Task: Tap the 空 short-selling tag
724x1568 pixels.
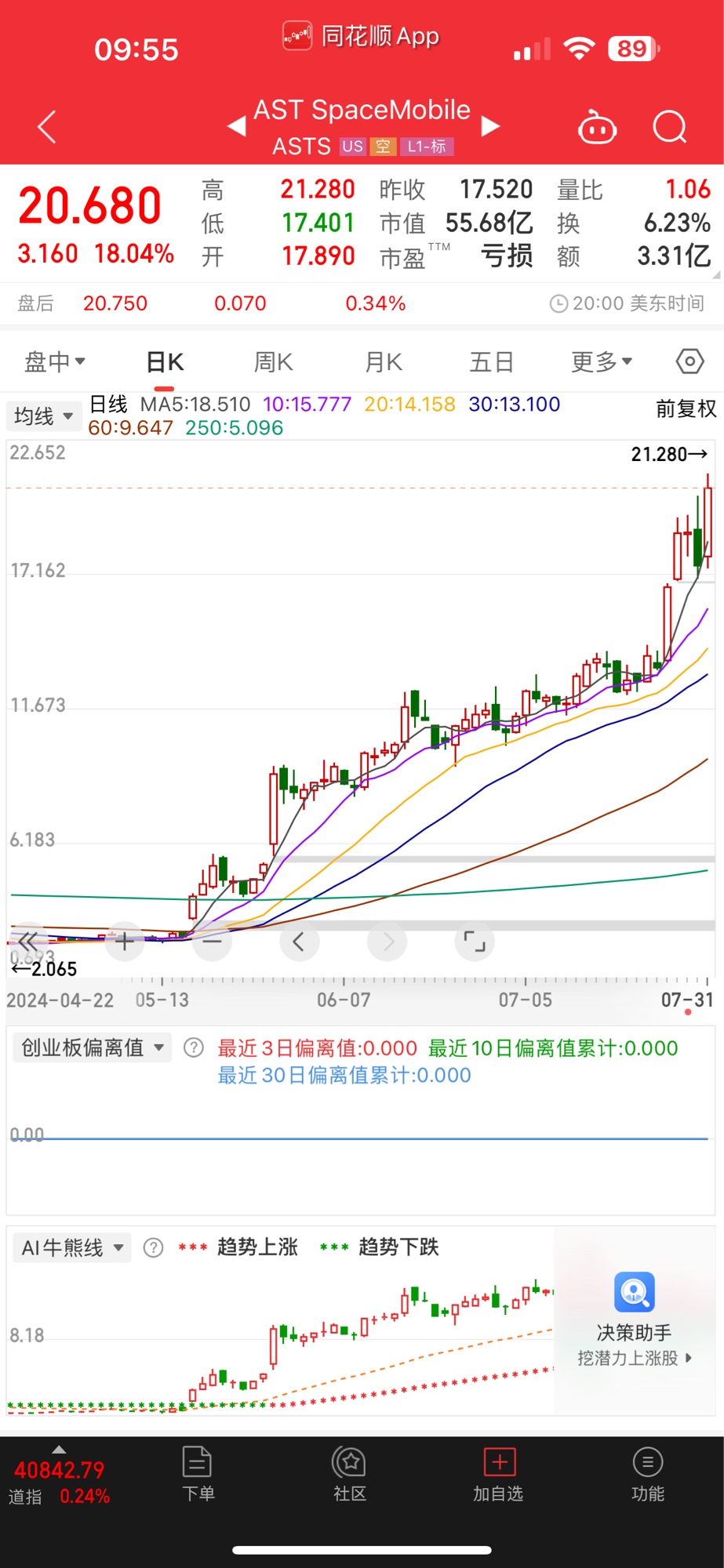Action: [383, 147]
